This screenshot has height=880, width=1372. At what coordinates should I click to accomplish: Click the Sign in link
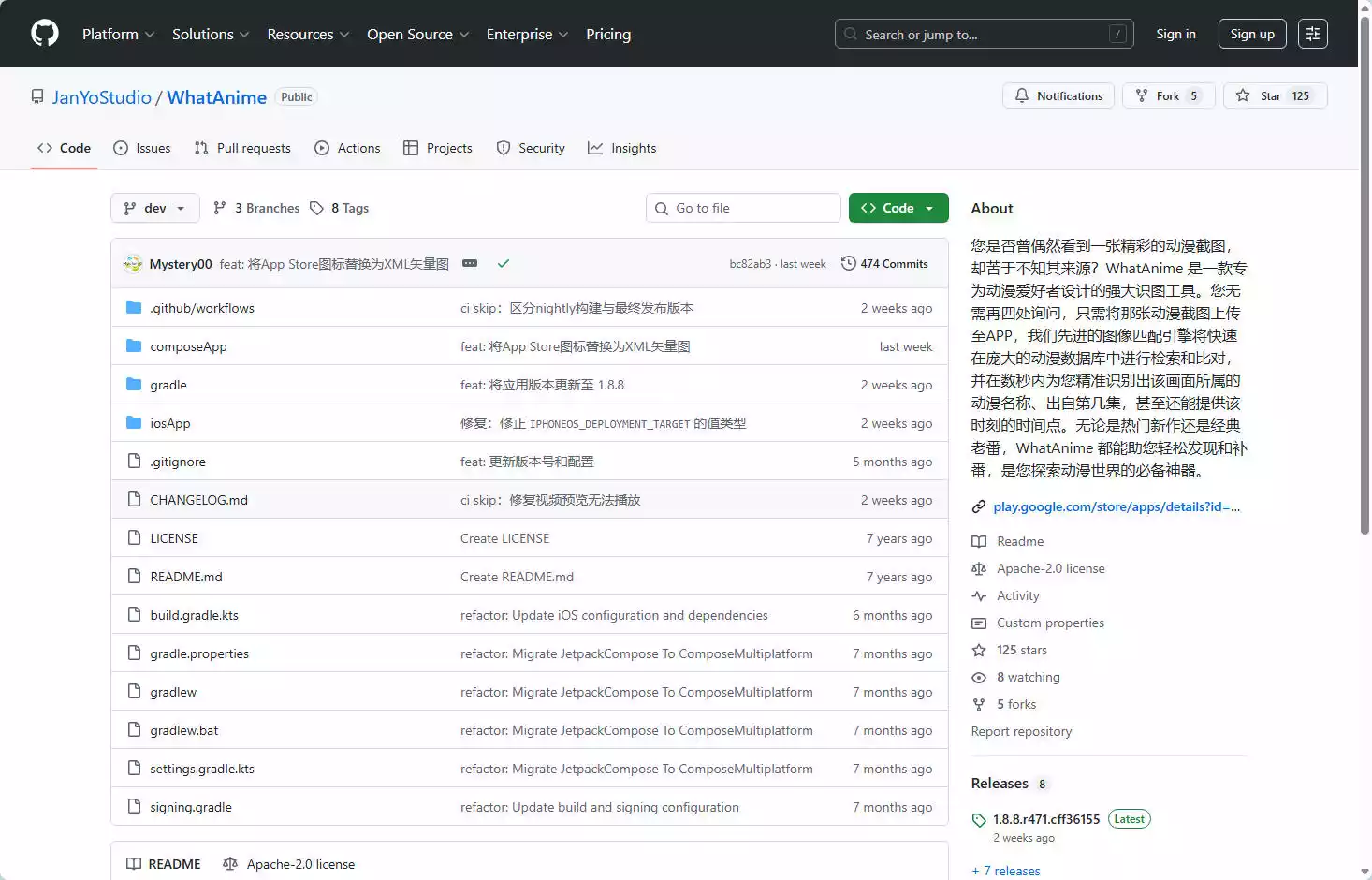[x=1175, y=34]
